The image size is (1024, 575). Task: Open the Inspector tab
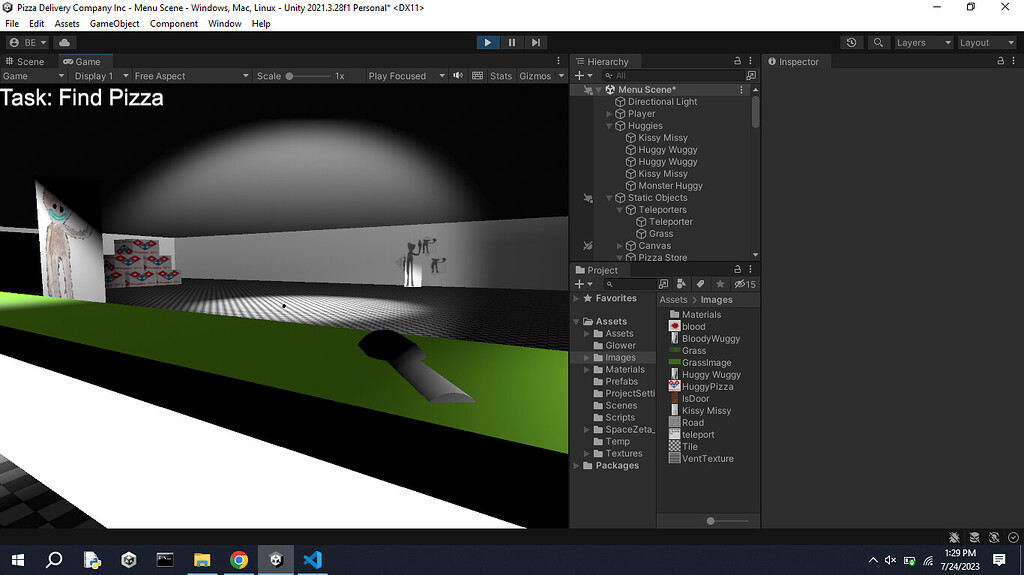[793, 61]
